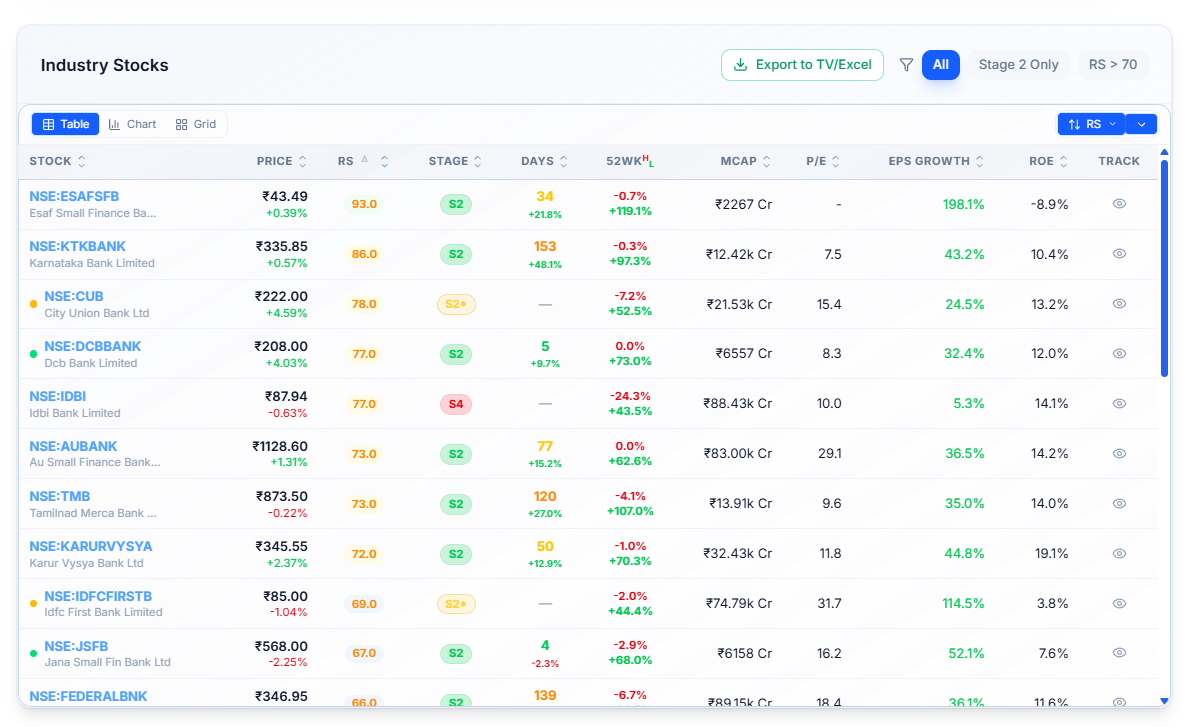The image size is (1191, 727).
Task: Click S2 stage badge for NSE:ESAFSFB
Action: point(456,204)
